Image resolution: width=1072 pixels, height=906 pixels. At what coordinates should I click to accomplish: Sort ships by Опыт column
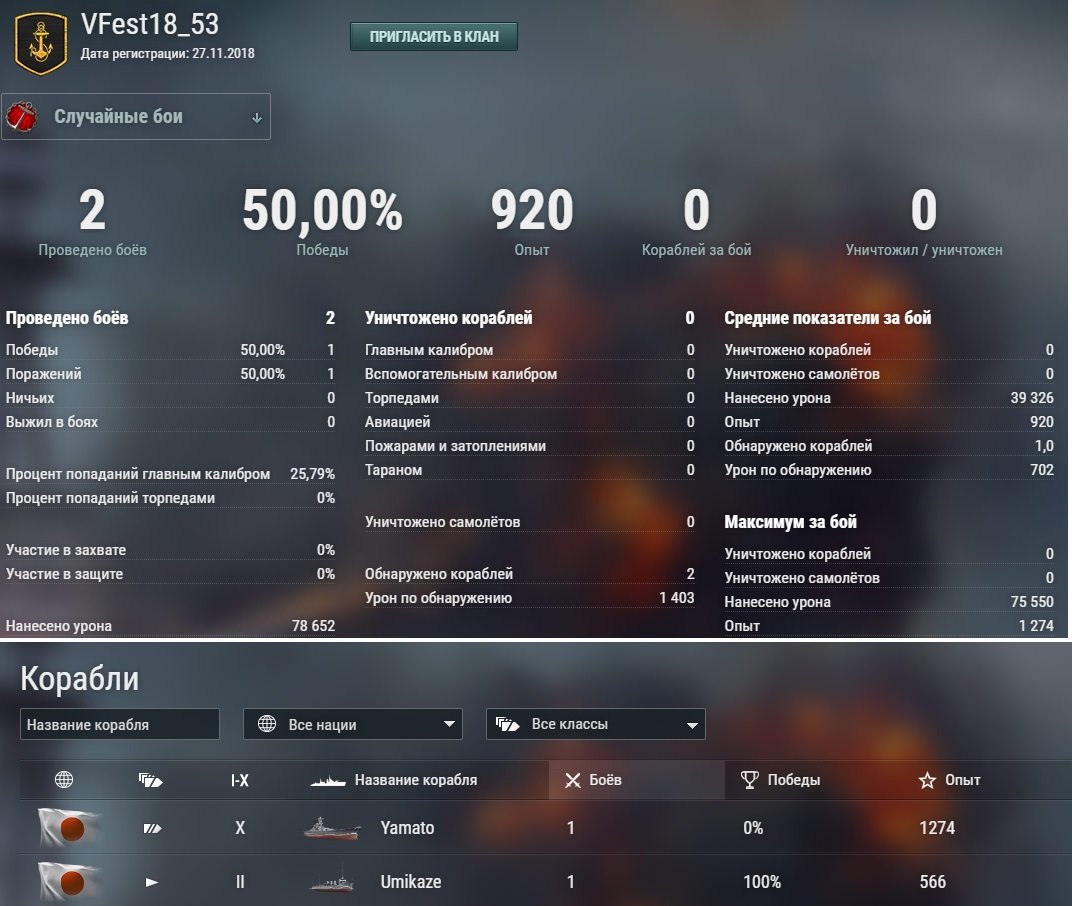[950, 780]
